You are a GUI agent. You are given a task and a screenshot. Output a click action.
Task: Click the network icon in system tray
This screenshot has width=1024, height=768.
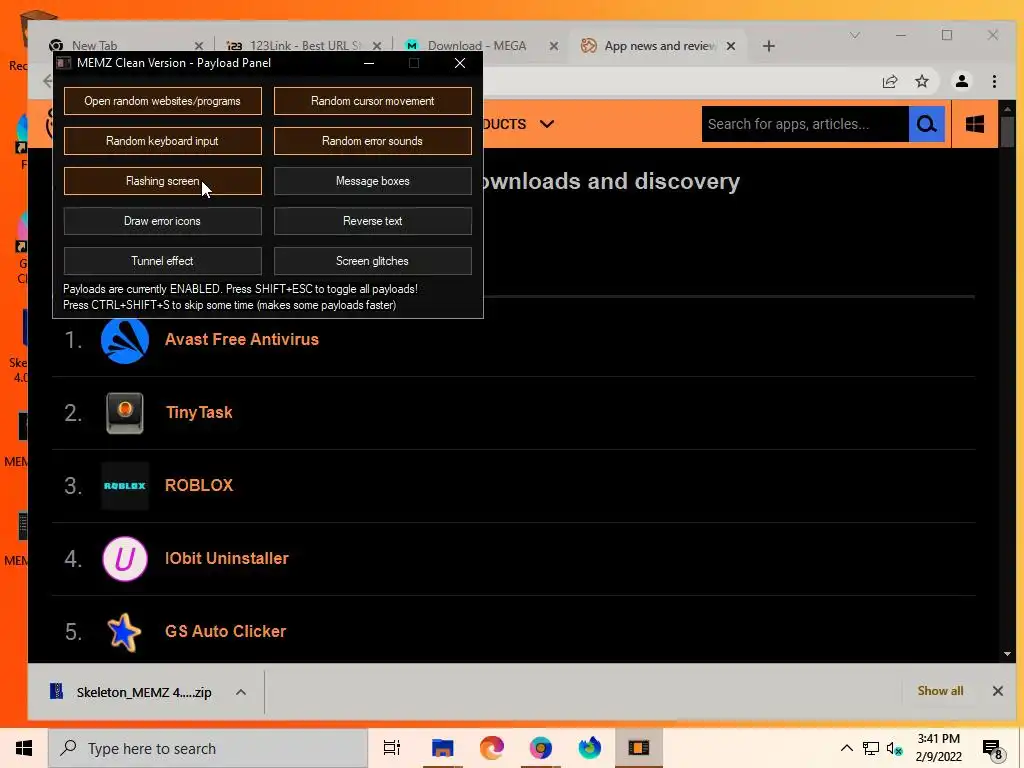coord(871,748)
